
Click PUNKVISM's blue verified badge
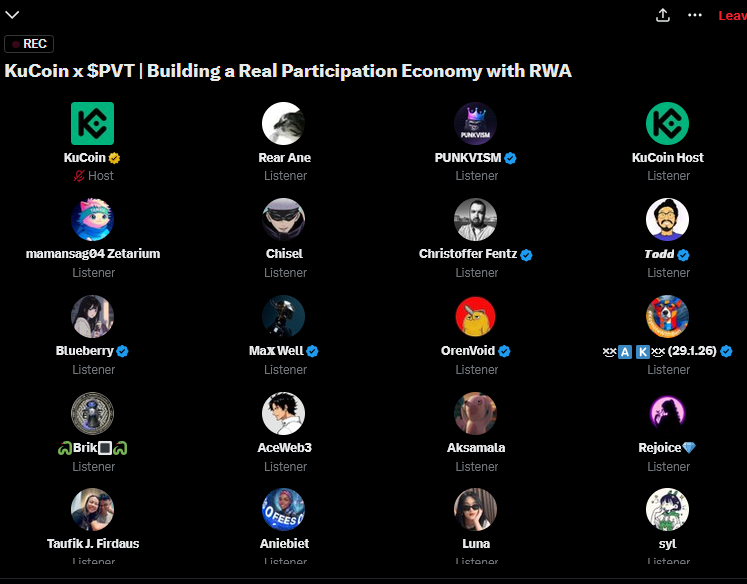(x=510, y=158)
